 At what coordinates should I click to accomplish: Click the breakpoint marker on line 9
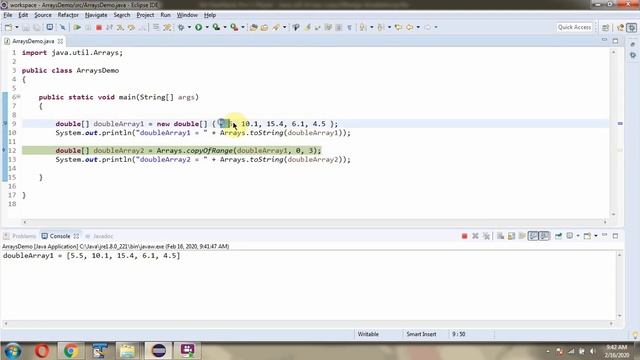click(x=4, y=123)
